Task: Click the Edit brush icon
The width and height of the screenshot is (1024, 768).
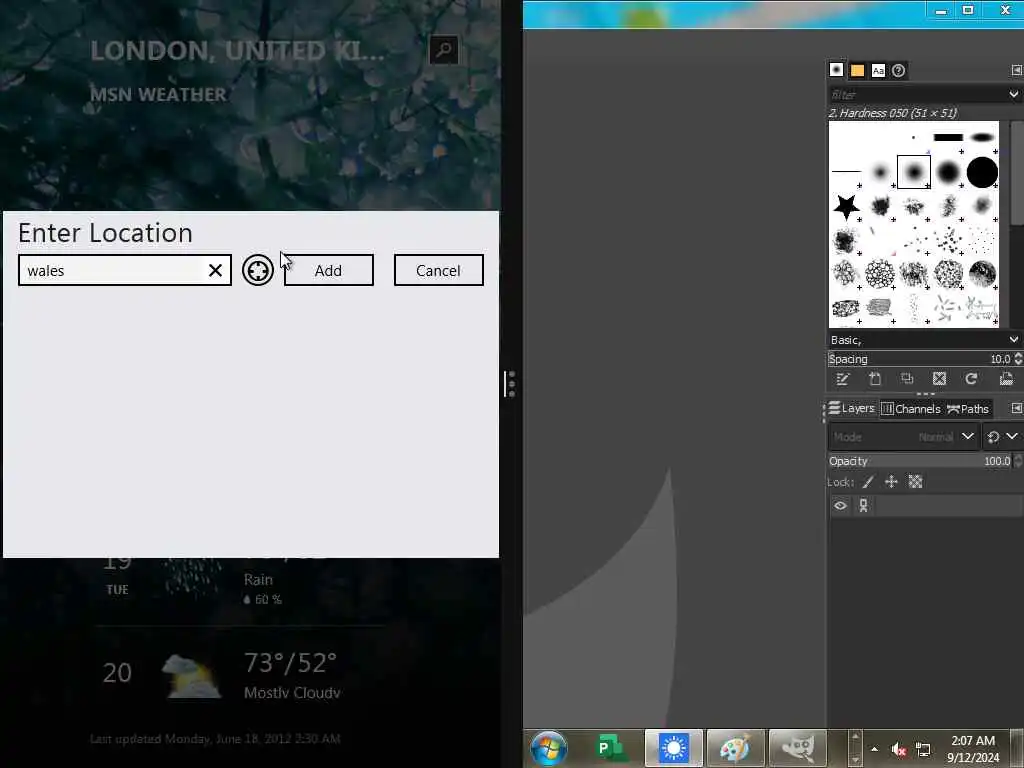Action: tap(842, 379)
